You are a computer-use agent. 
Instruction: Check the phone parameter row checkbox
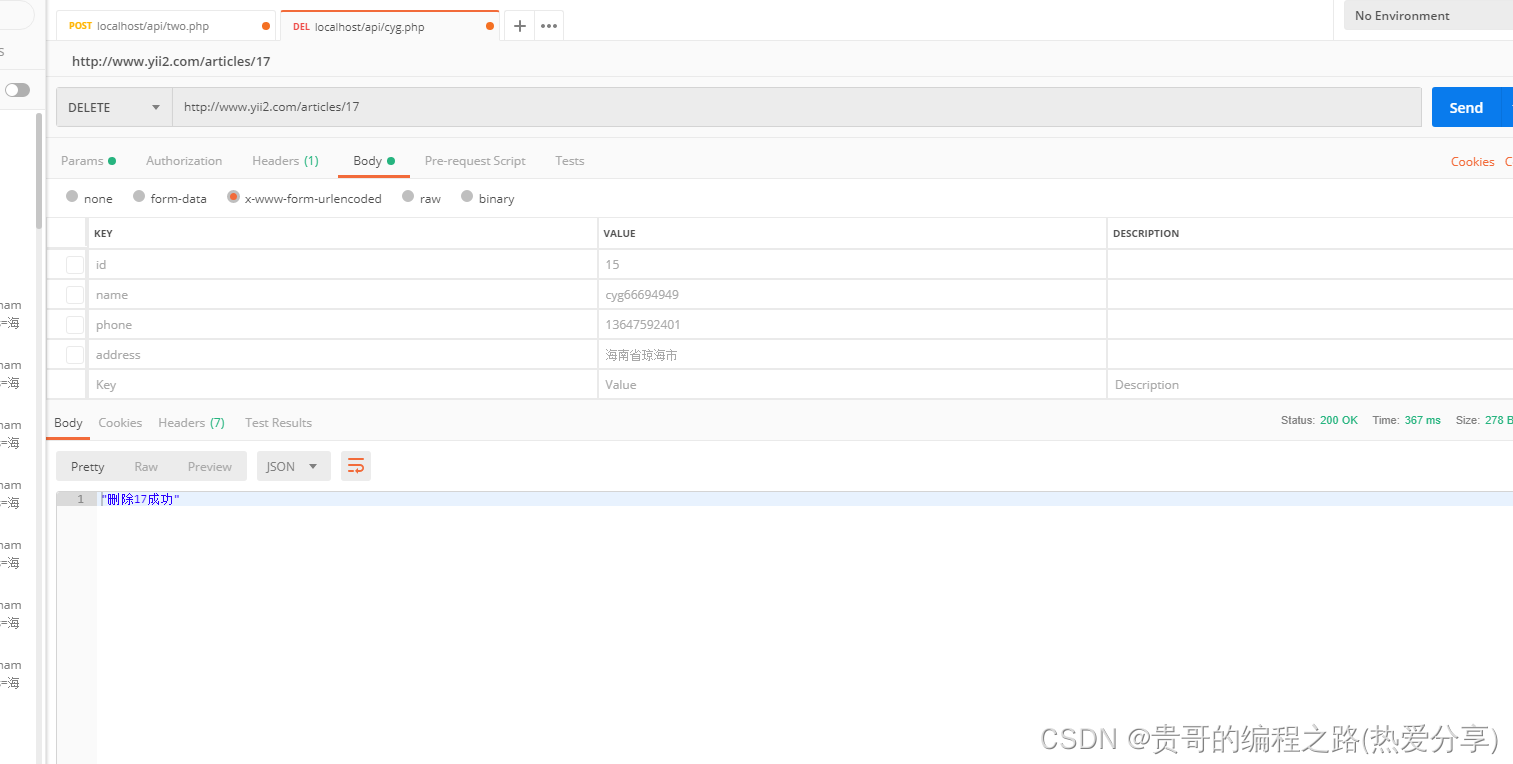75,325
